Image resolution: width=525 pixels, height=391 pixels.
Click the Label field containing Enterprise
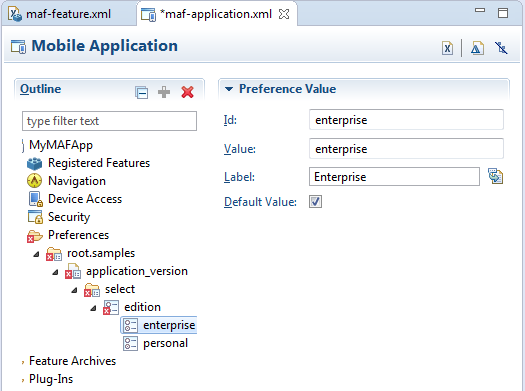click(394, 176)
